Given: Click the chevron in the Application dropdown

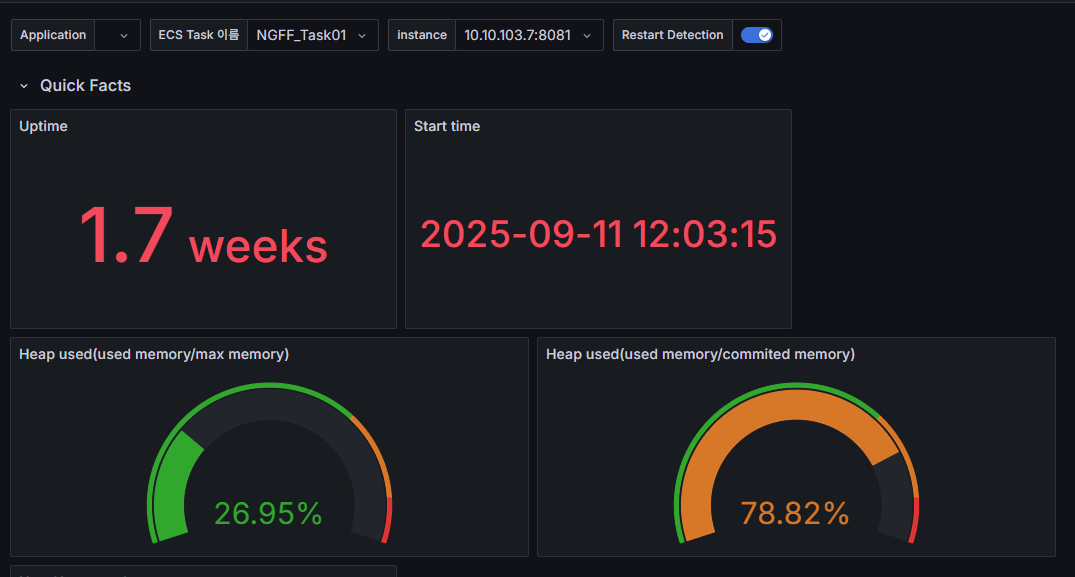Looking at the screenshot, I should click(x=123, y=35).
